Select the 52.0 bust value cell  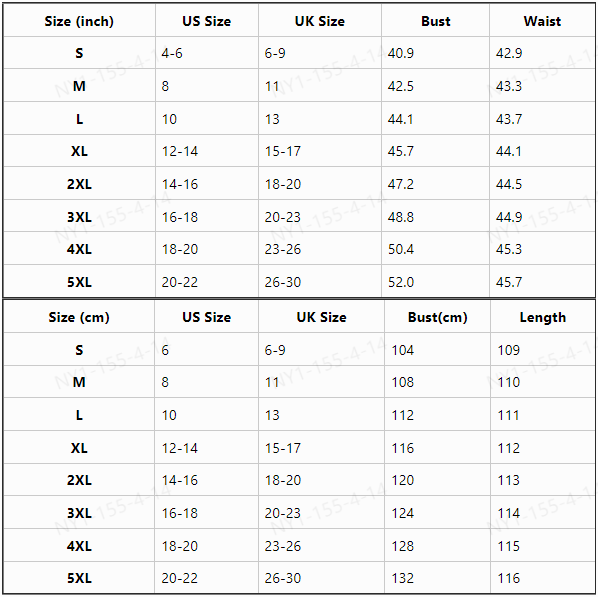436,282
